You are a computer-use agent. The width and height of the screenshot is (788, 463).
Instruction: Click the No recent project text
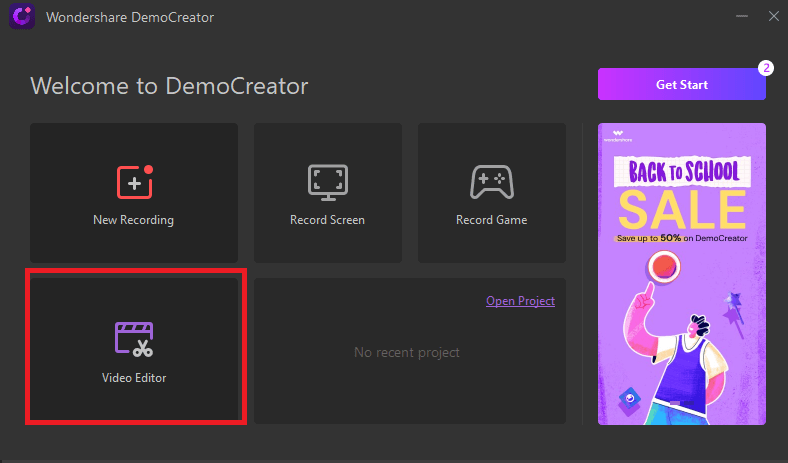click(x=407, y=352)
